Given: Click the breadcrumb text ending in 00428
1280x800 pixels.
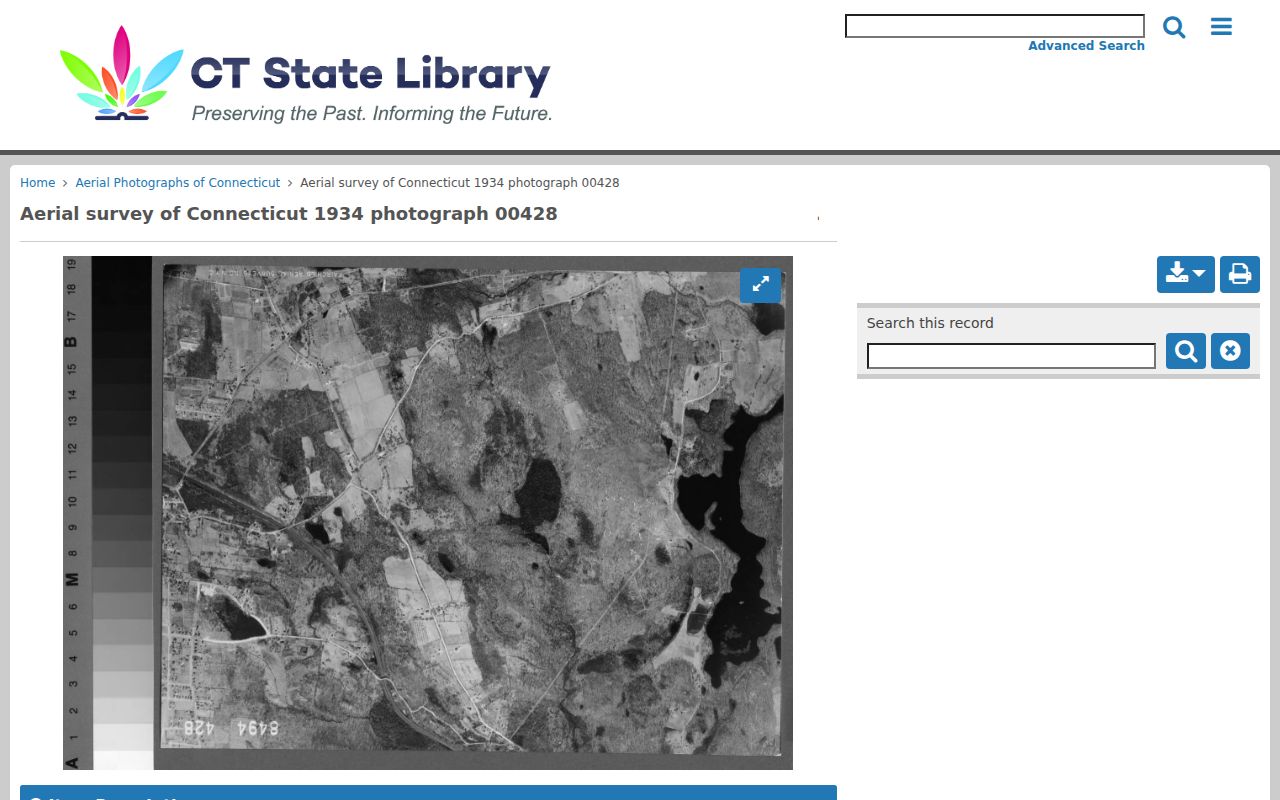Looking at the screenshot, I should point(460,183).
